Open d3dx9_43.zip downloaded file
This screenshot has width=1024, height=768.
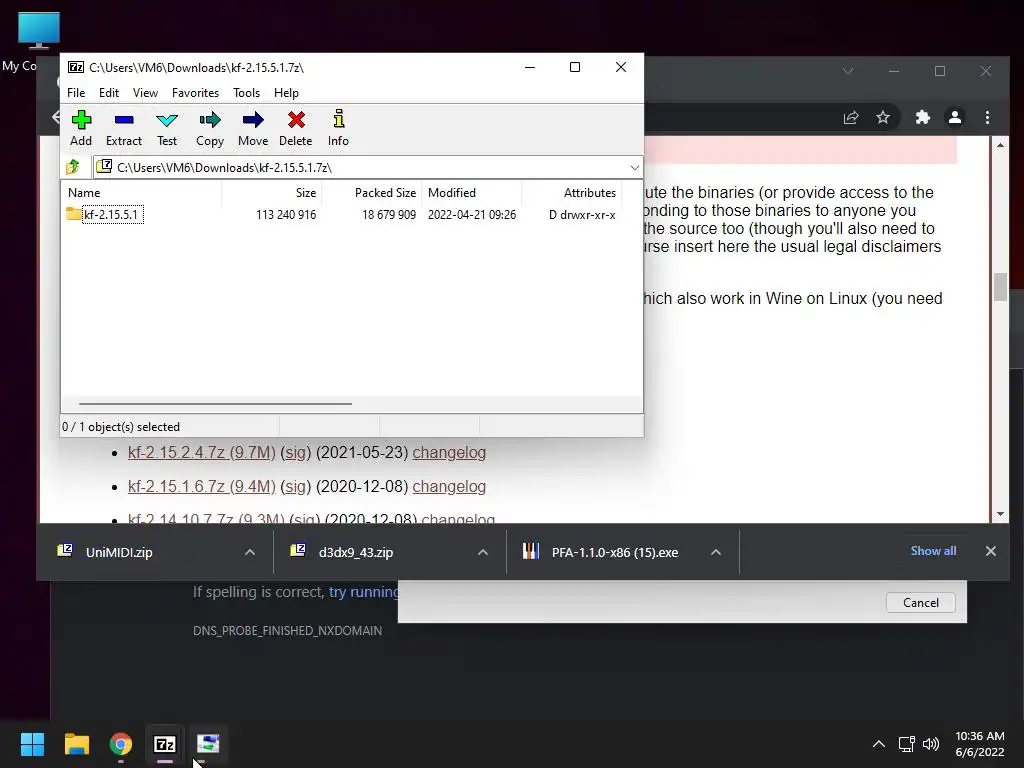[x=356, y=552]
